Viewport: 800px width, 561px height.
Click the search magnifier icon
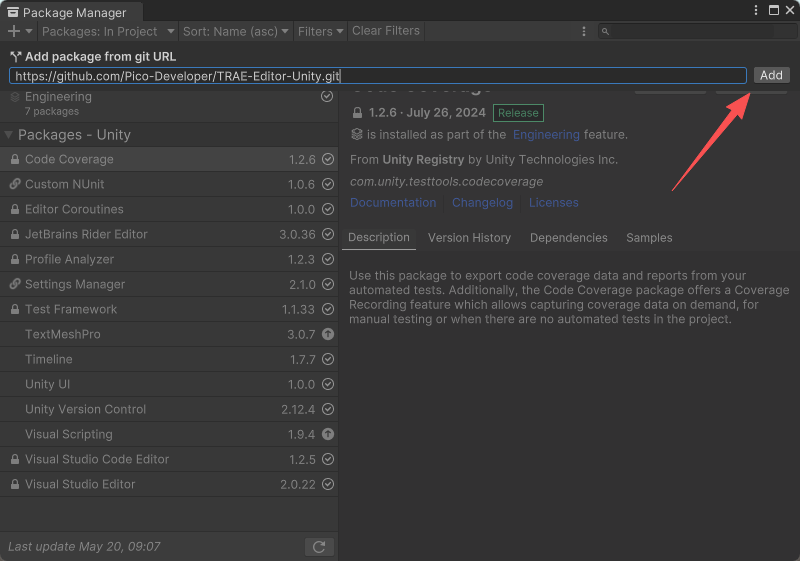coord(605,32)
